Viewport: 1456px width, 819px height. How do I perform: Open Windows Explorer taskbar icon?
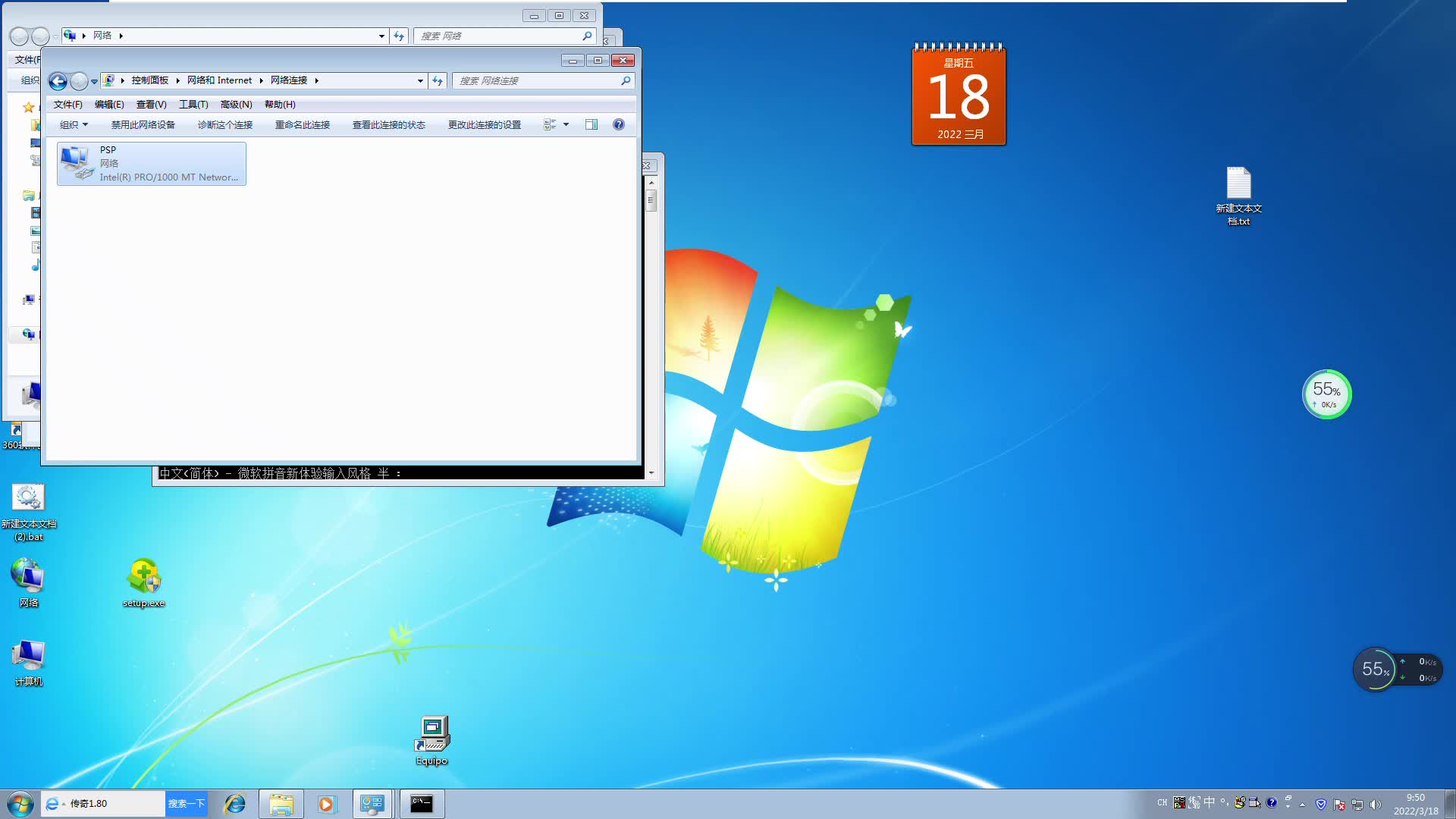(281, 804)
